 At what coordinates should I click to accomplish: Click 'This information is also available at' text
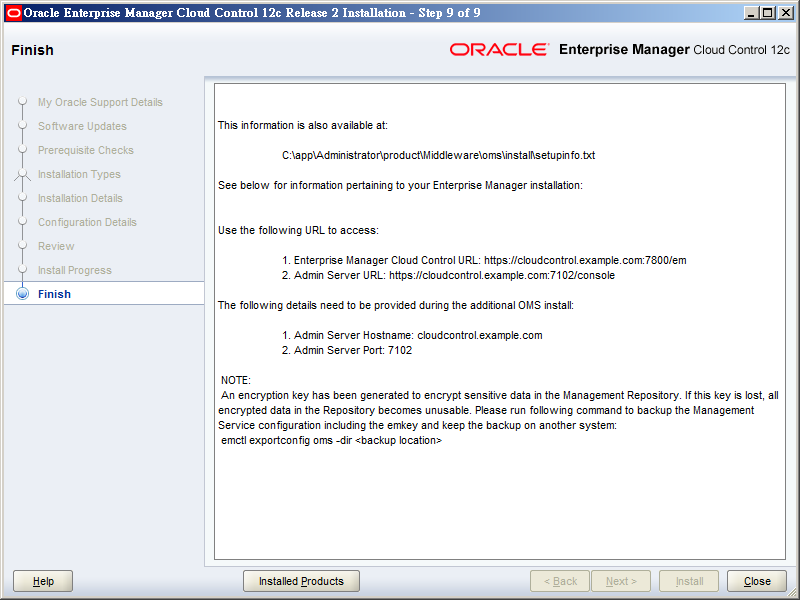[303, 125]
